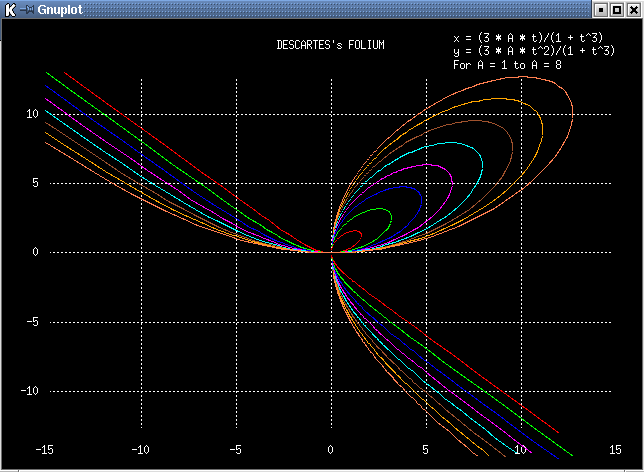644x472 pixels.
Task: Click the KDE window menu icon
Action: coord(10,9)
